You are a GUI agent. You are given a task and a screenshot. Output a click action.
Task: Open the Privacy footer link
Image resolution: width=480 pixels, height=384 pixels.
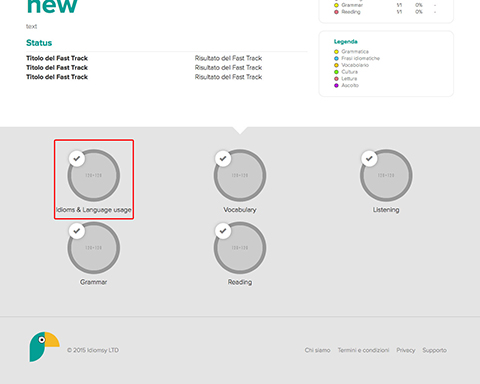(406, 350)
